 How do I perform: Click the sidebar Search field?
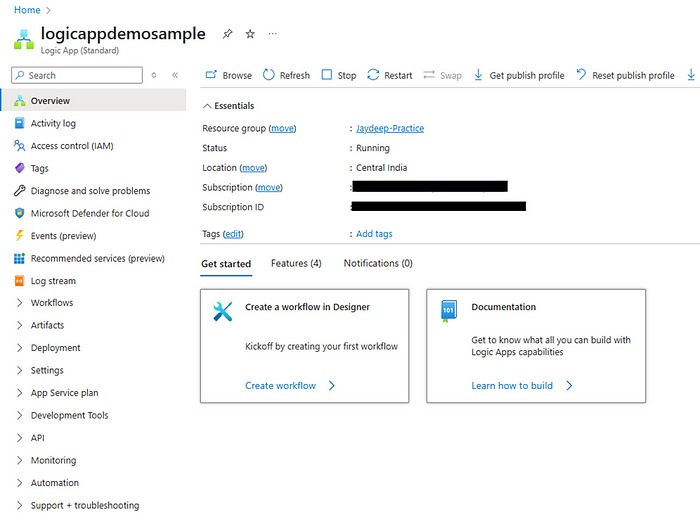(x=77, y=75)
